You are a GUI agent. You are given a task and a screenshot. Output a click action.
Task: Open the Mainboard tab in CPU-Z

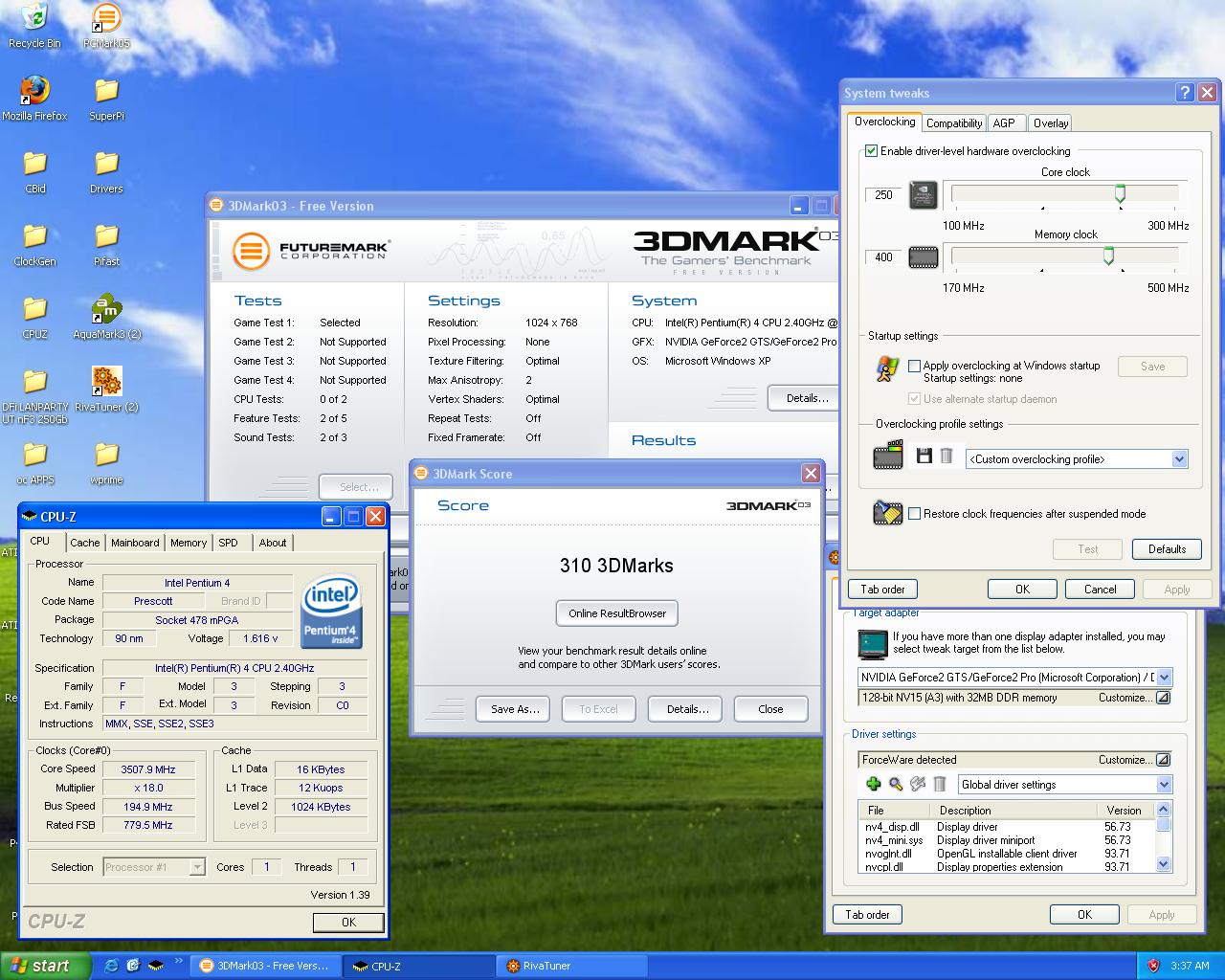(x=135, y=543)
